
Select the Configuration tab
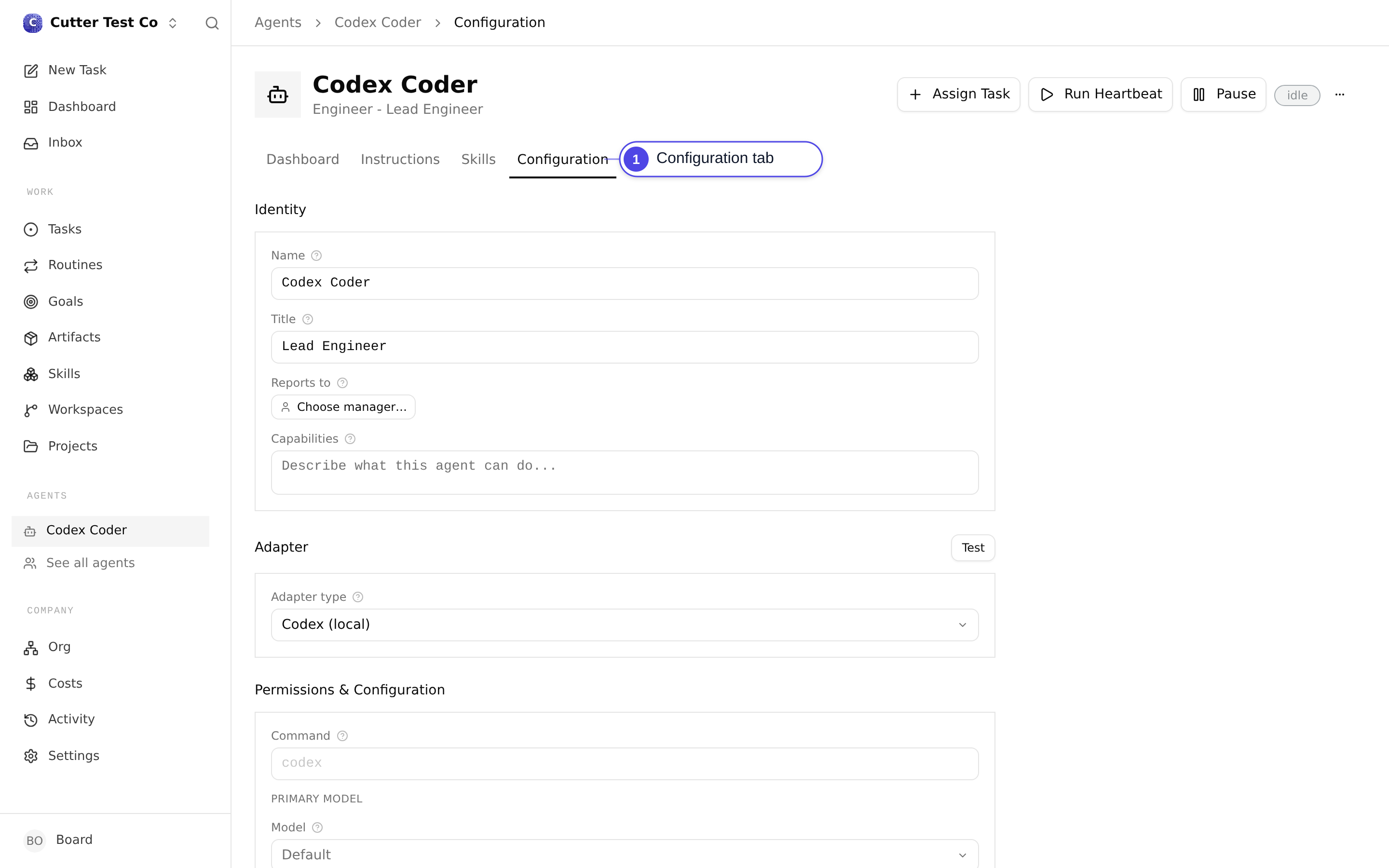[562, 160]
